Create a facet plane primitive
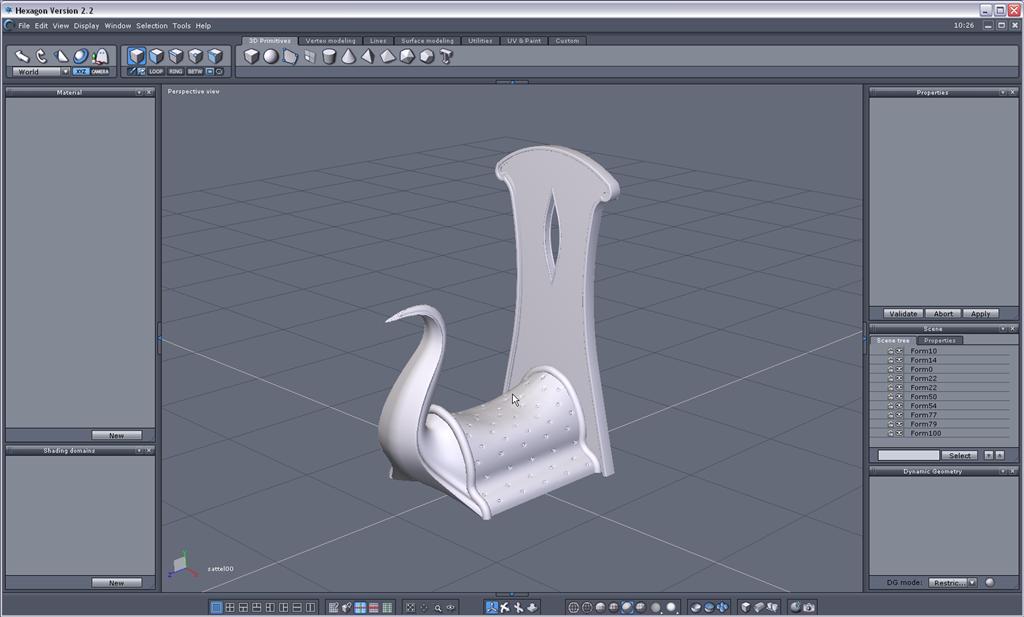Screen dimensions: 1024x617 [x=290, y=56]
